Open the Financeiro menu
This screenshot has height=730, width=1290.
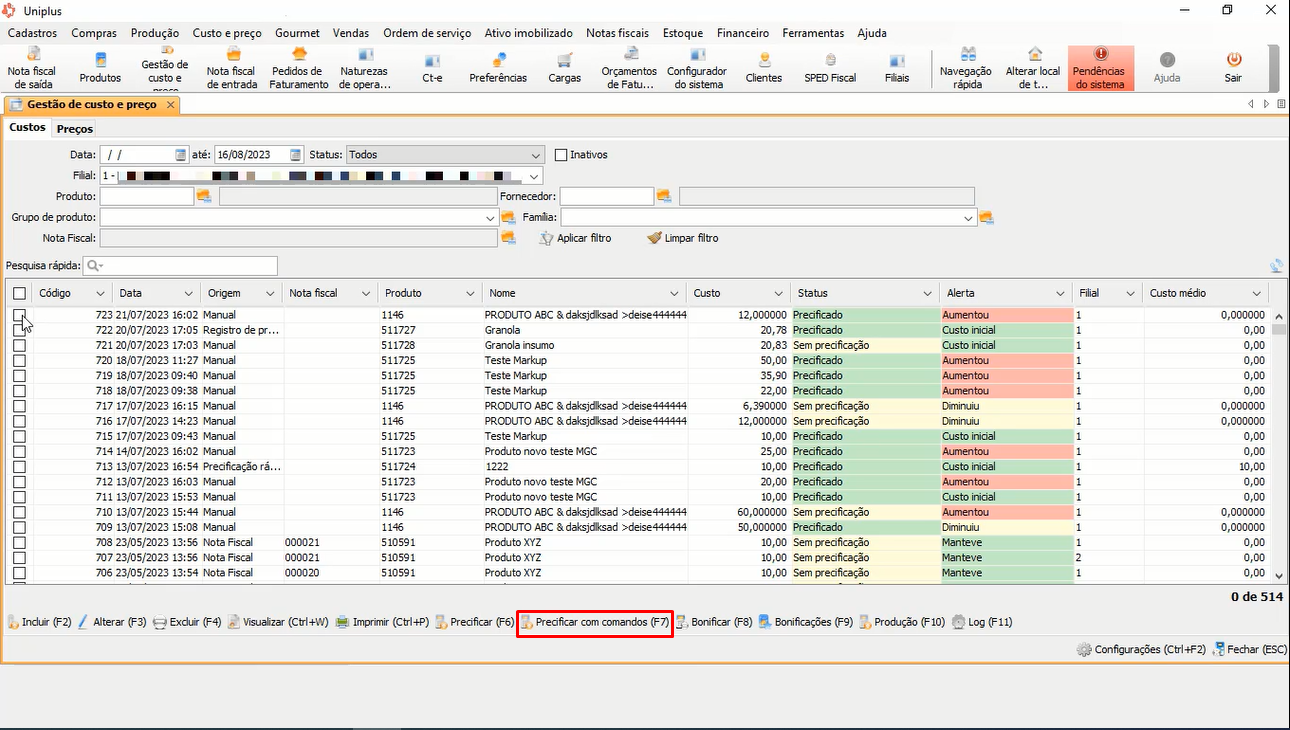[x=742, y=33]
